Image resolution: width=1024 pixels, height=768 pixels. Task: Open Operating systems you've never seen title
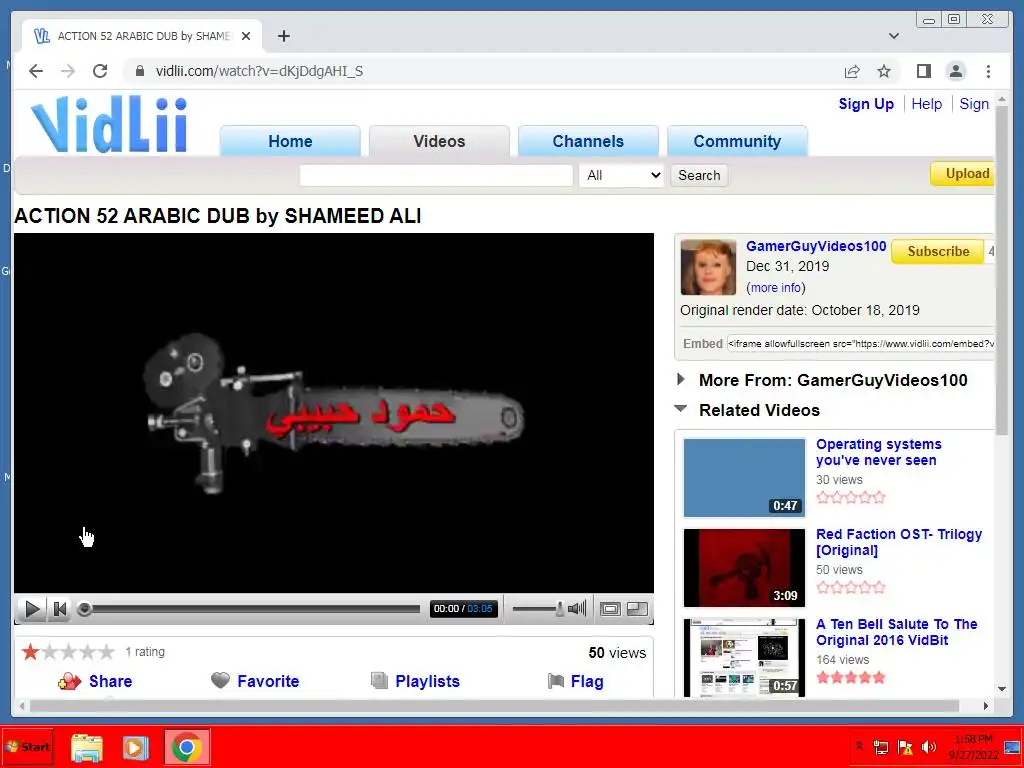[x=878, y=452]
